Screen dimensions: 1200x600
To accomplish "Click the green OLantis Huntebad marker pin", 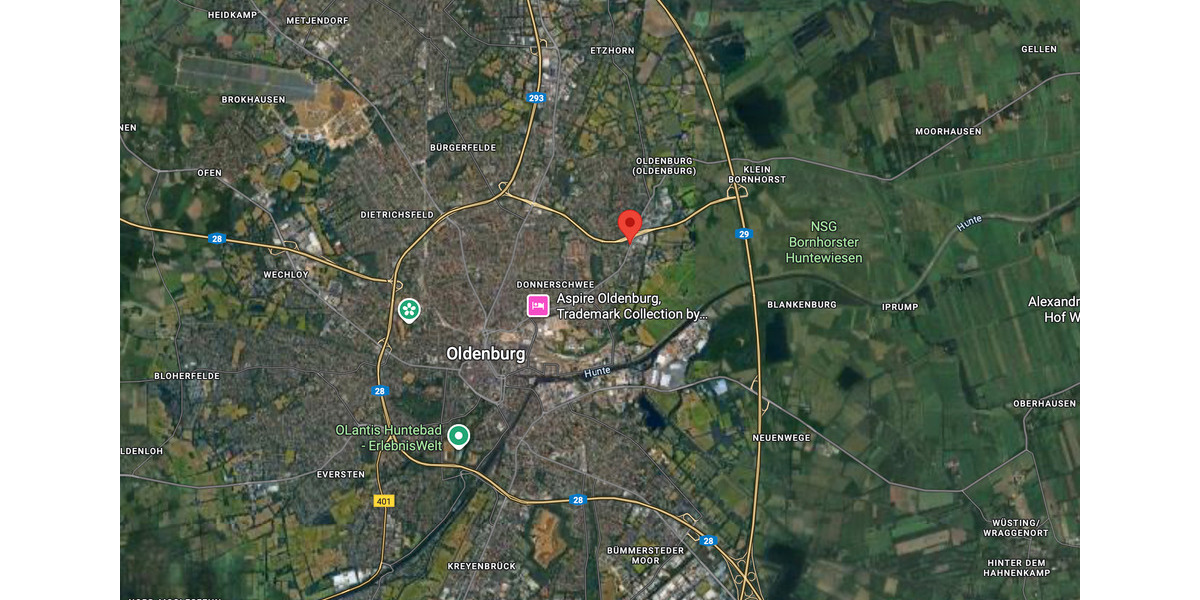I will tap(458, 437).
